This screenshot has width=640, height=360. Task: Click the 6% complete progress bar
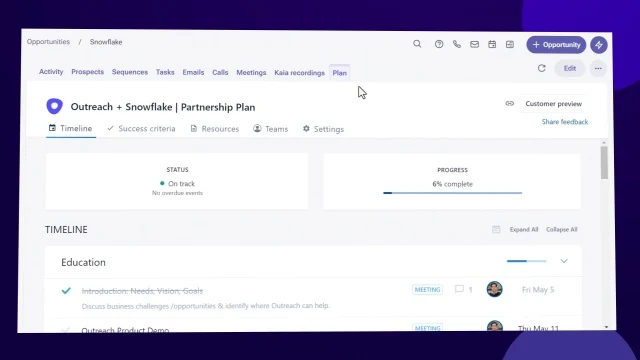[452, 193]
